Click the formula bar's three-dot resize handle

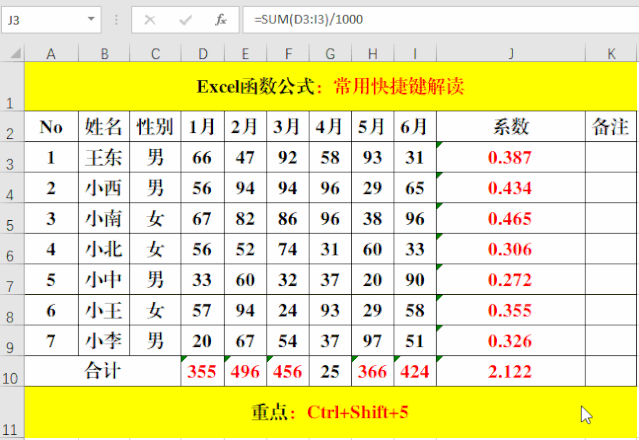[x=116, y=20]
